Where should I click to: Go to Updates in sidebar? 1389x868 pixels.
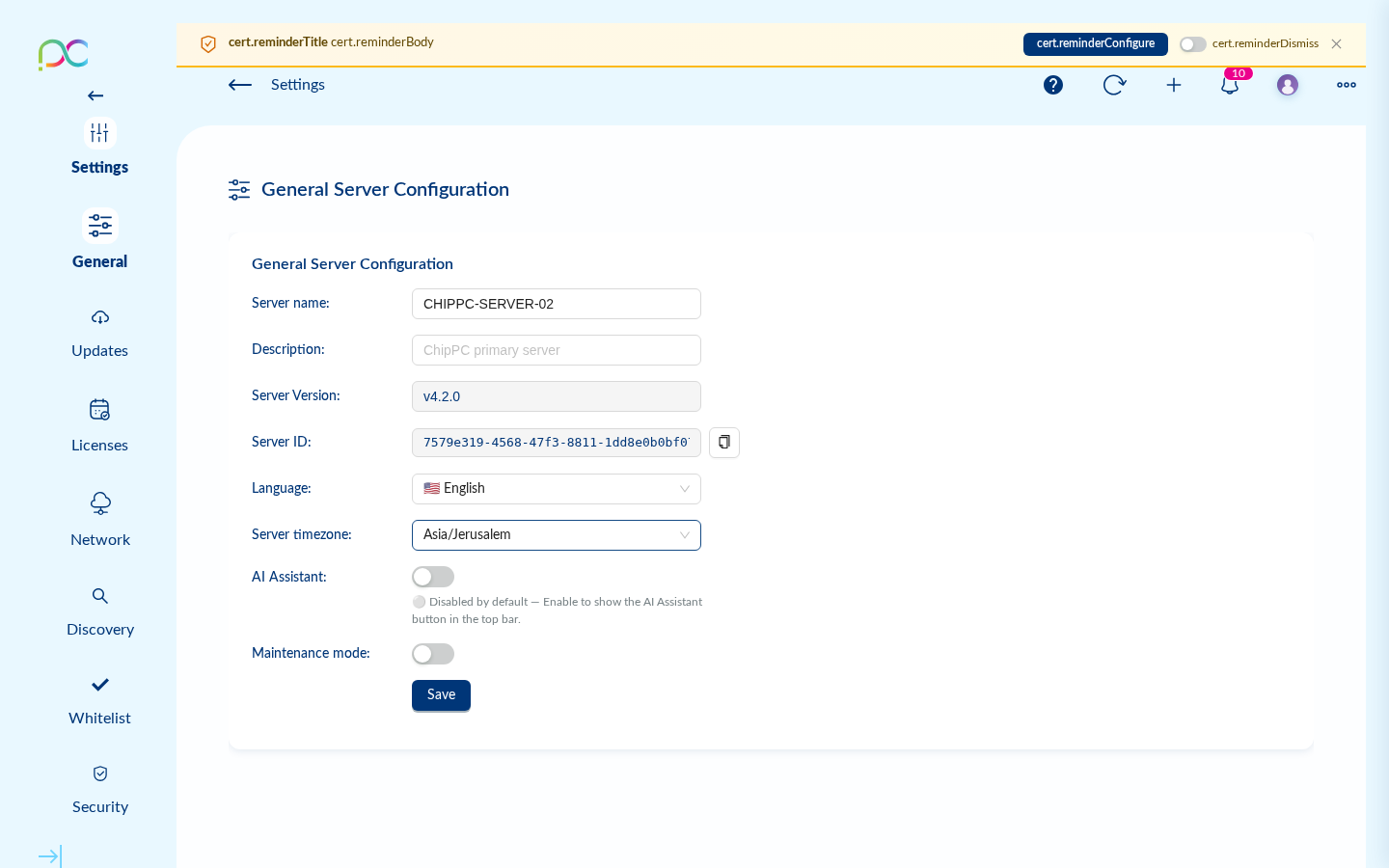pos(99,333)
